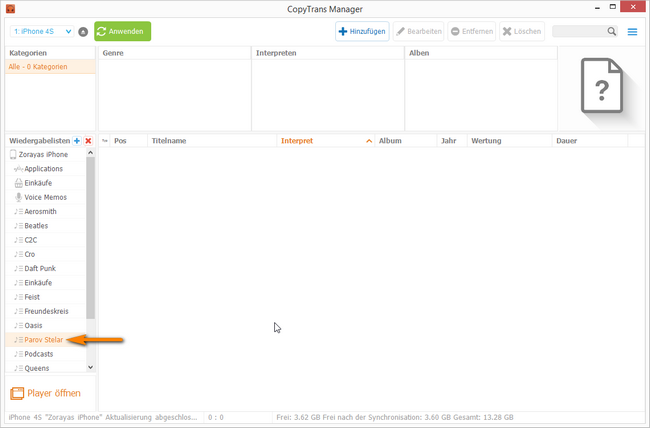
Task: Sort by Dauer column header
Action: 590,141
